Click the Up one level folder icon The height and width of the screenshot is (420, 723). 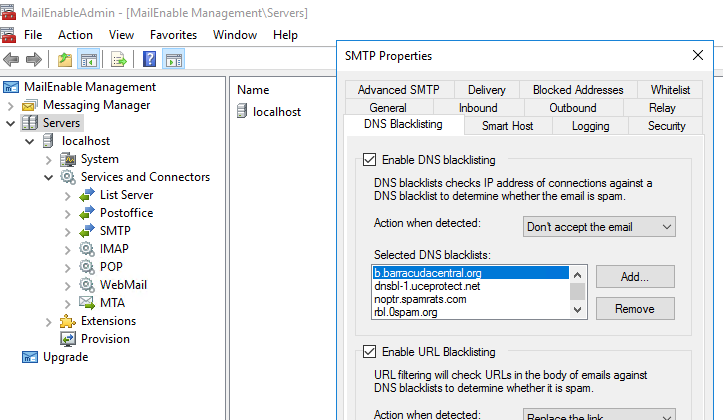click(65, 59)
